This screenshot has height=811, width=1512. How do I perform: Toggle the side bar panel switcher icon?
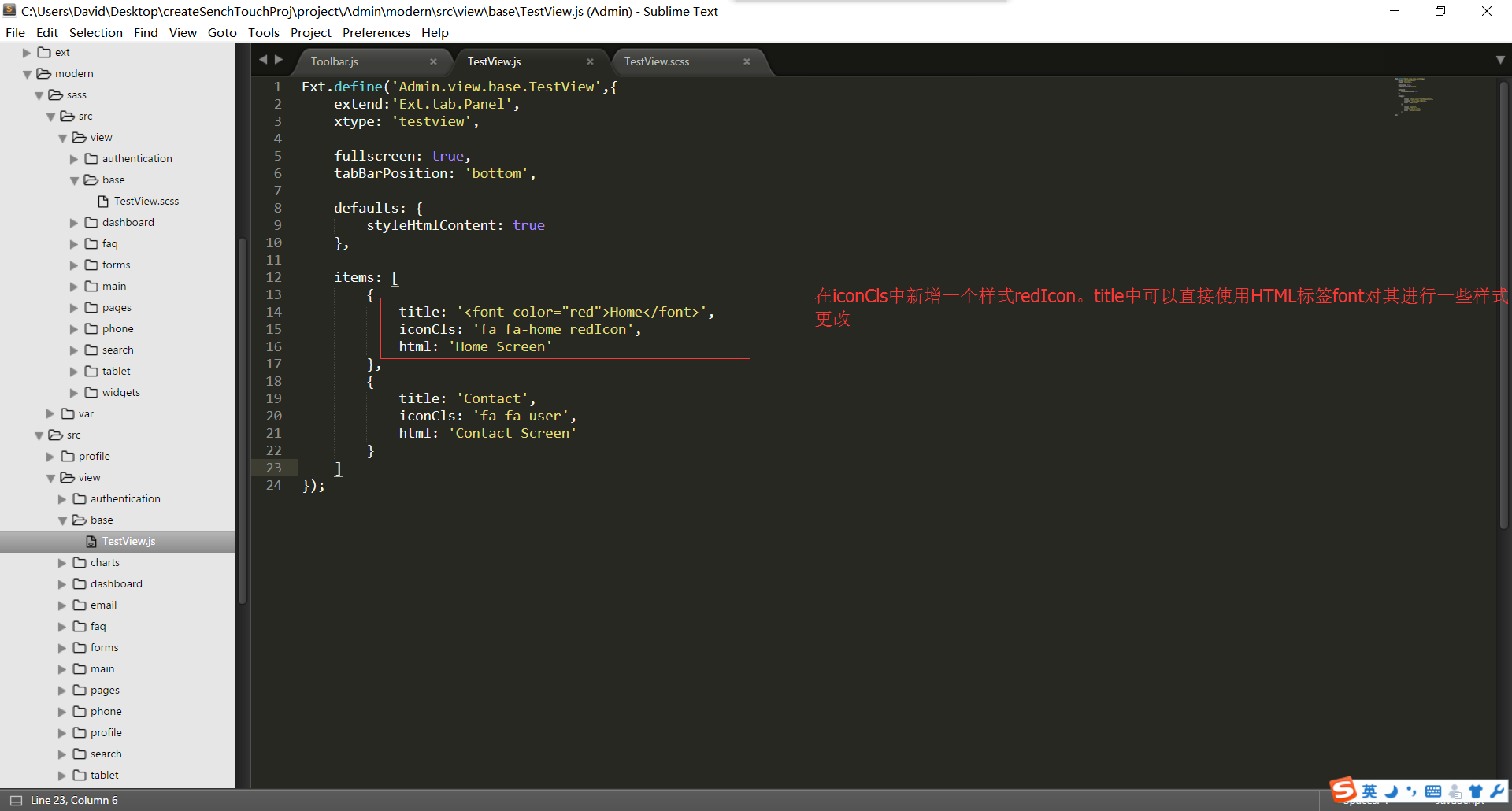pos(16,800)
